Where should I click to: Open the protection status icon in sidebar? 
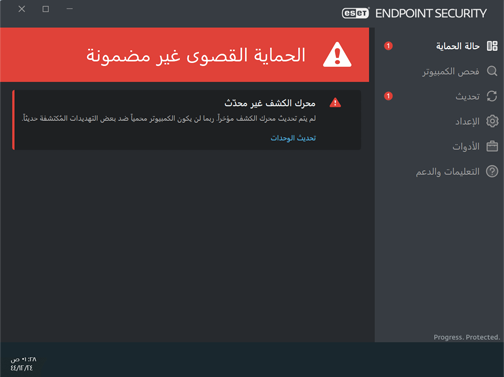(x=492, y=46)
